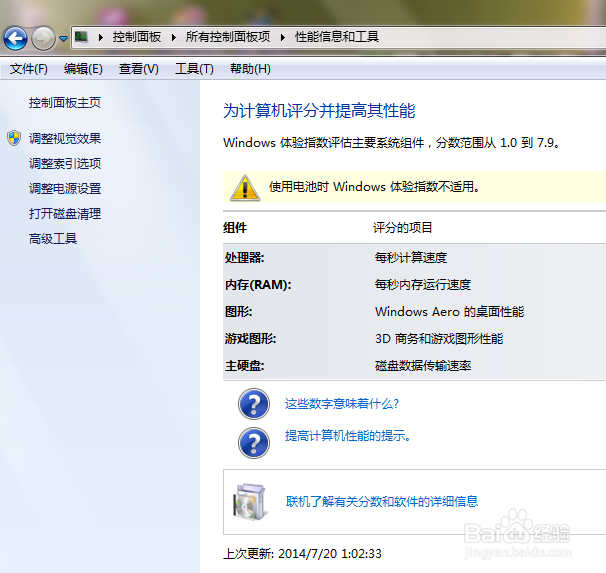Open the 查看(V) menu
606x573 pixels.
coord(138,69)
